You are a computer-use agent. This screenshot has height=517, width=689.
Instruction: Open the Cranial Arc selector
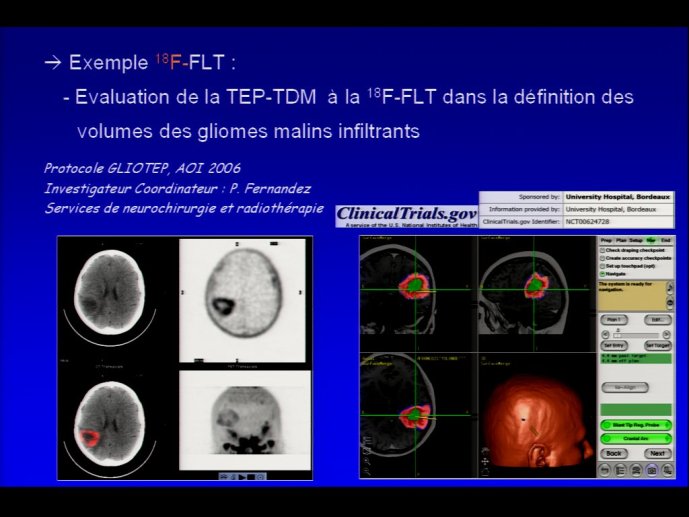pos(636,438)
